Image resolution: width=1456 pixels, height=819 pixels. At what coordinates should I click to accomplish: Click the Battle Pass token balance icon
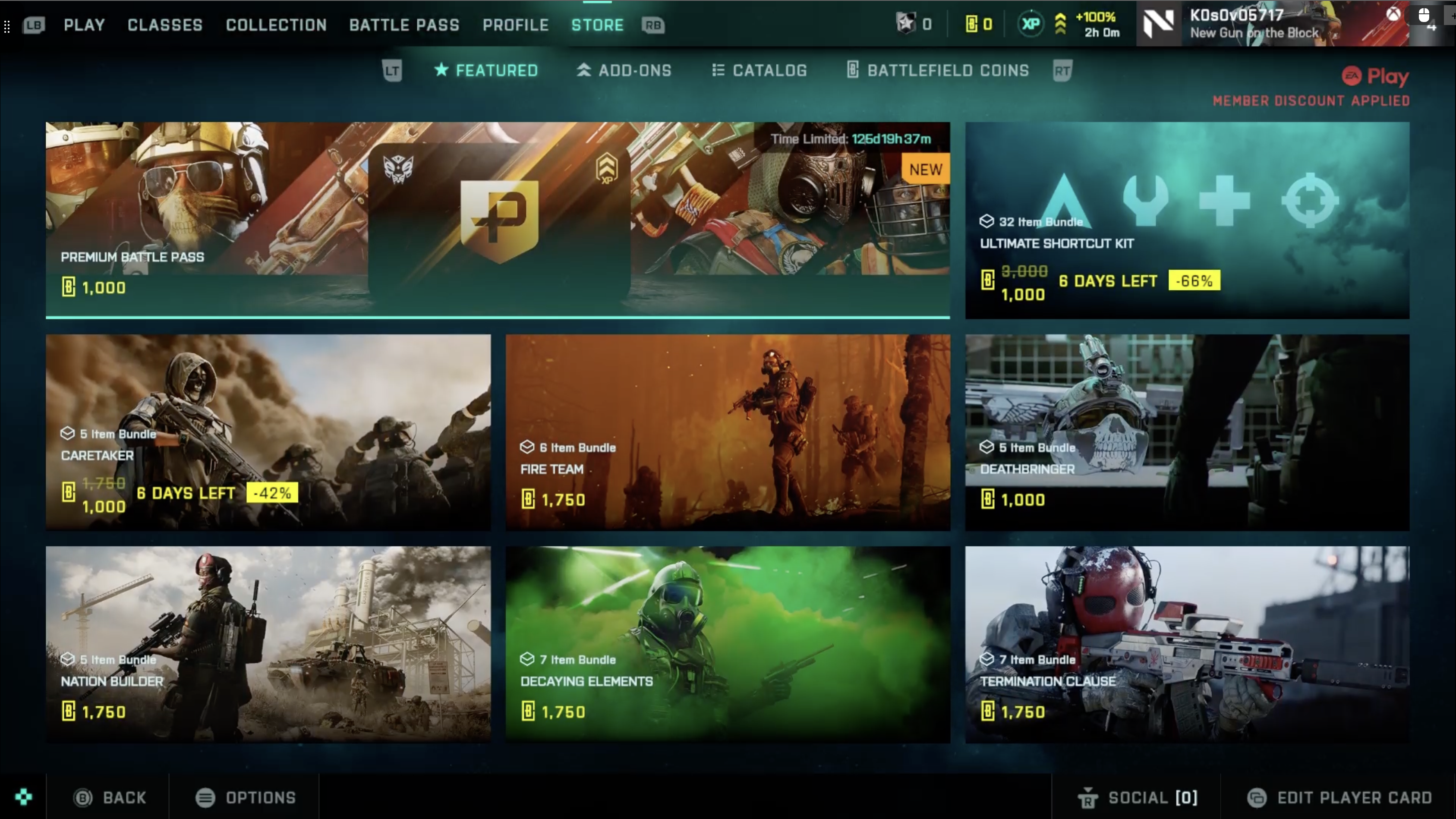(x=906, y=24)
